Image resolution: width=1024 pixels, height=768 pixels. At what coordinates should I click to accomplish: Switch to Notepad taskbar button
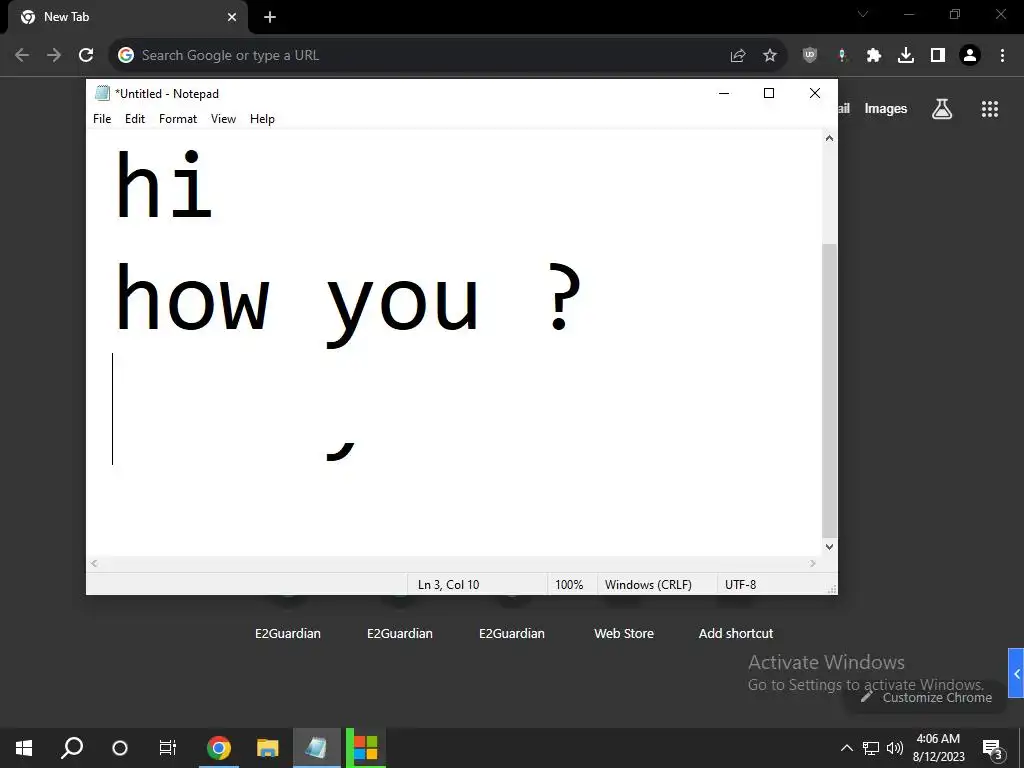click(316, 748)
